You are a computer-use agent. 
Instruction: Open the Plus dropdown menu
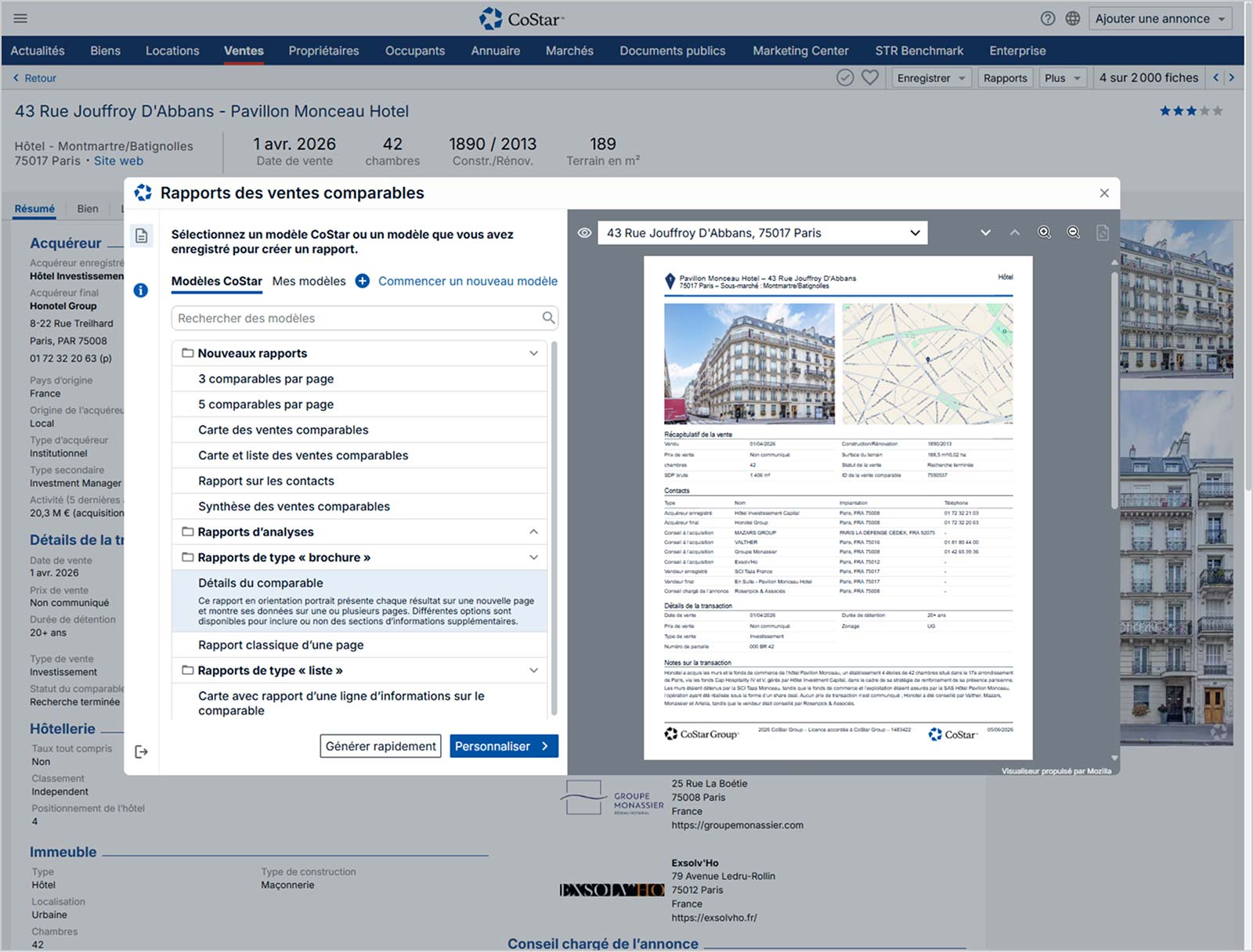pyautogui.click(x=1062, y=78)
